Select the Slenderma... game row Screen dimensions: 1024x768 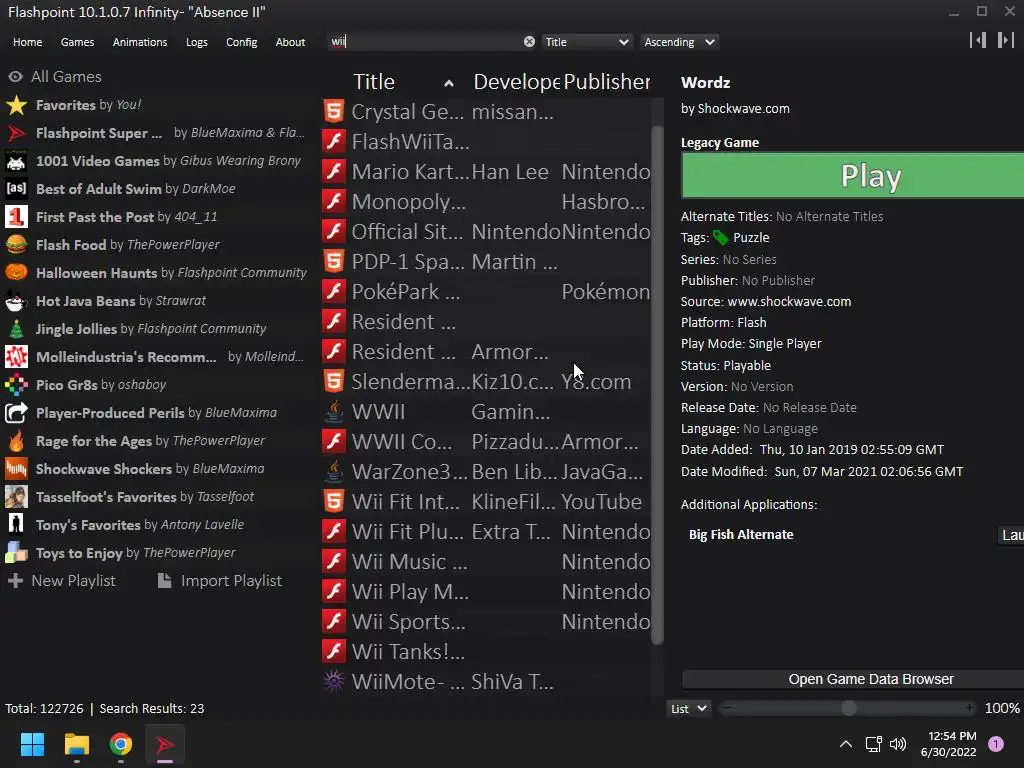[487, 381]
